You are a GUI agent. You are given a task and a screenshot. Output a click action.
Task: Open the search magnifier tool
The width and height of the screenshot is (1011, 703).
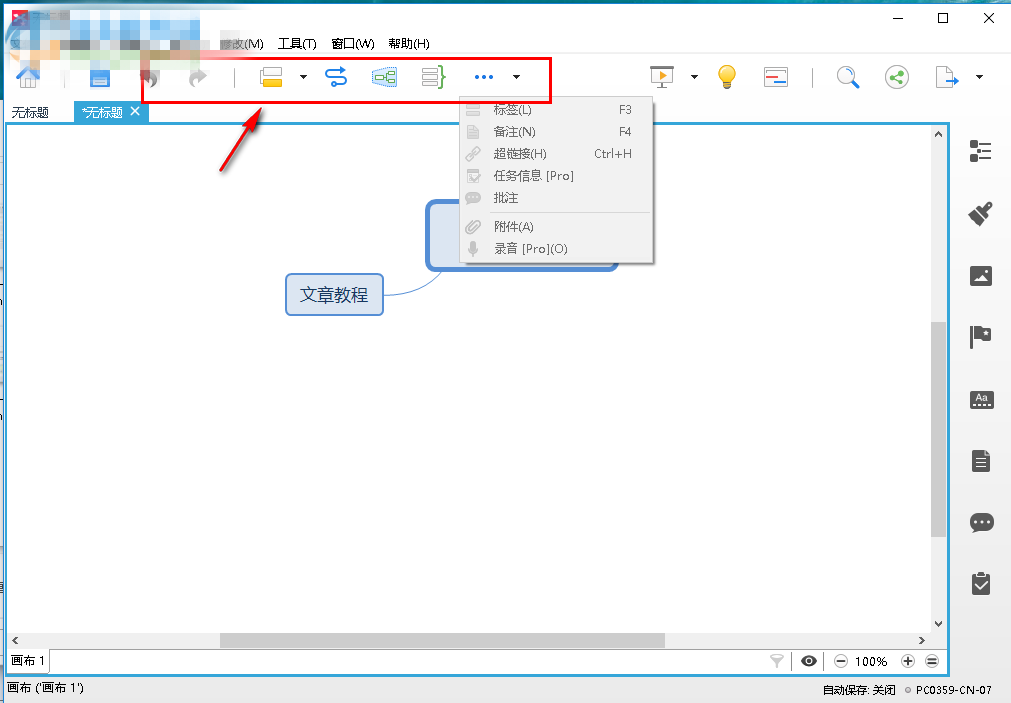pyautogui.click(x=848, y=76)
